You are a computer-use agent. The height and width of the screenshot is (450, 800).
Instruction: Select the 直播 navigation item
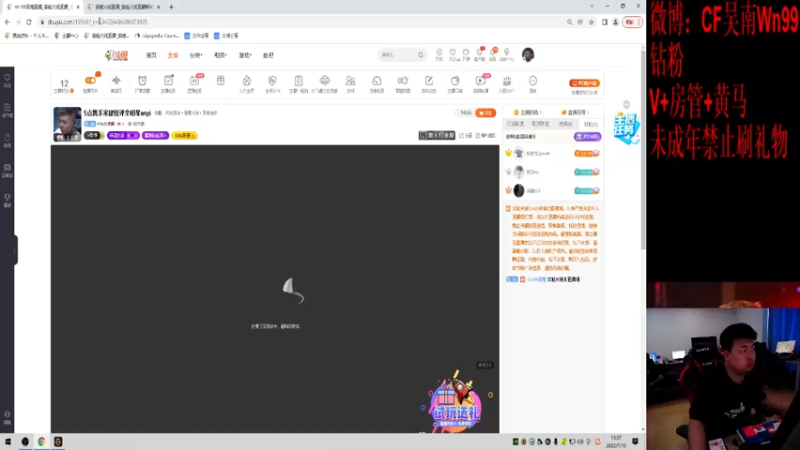173,55
